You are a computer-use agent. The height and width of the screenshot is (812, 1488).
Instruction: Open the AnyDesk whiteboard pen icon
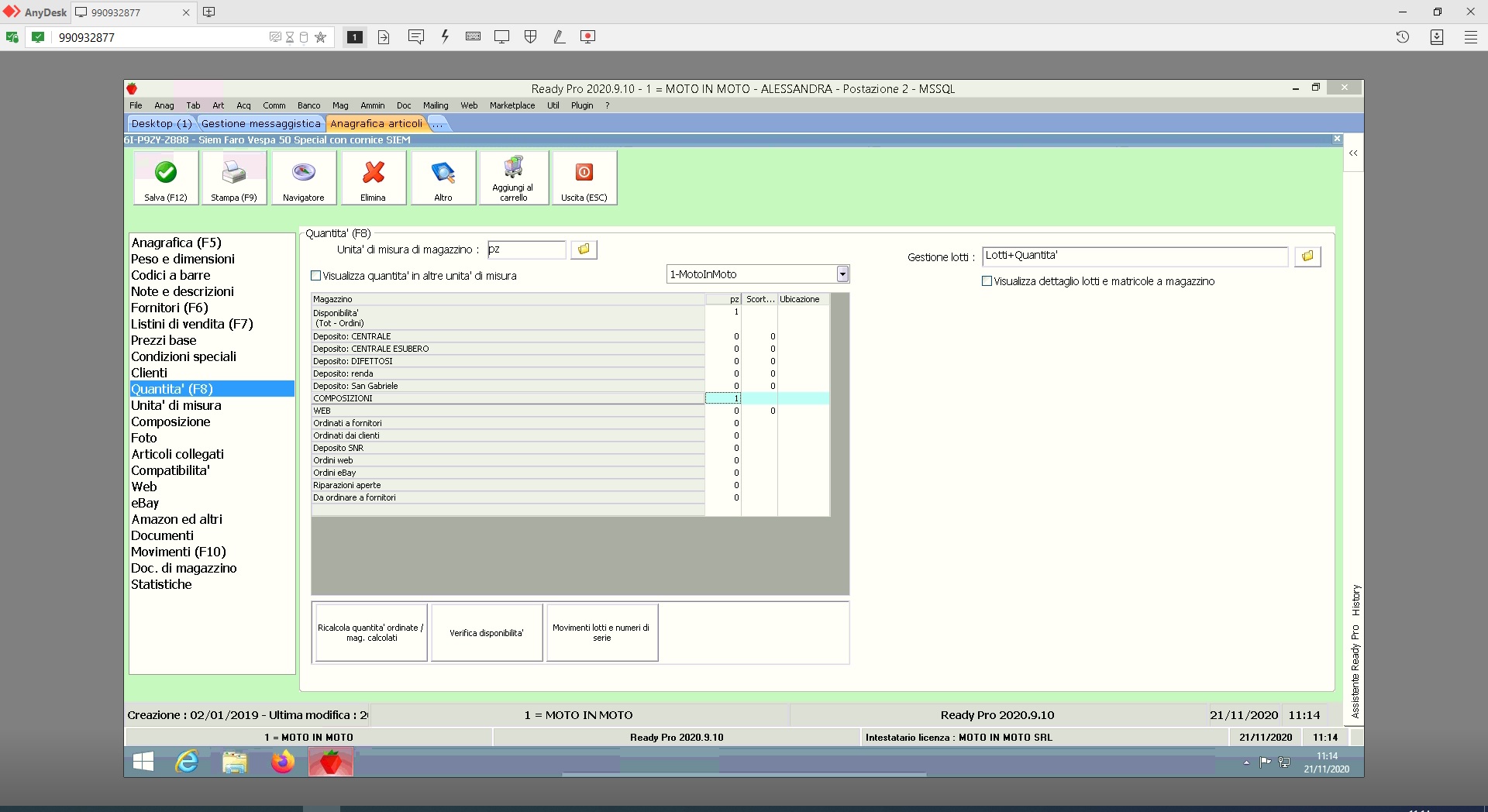pyautogui.click(x=559, y=36)
